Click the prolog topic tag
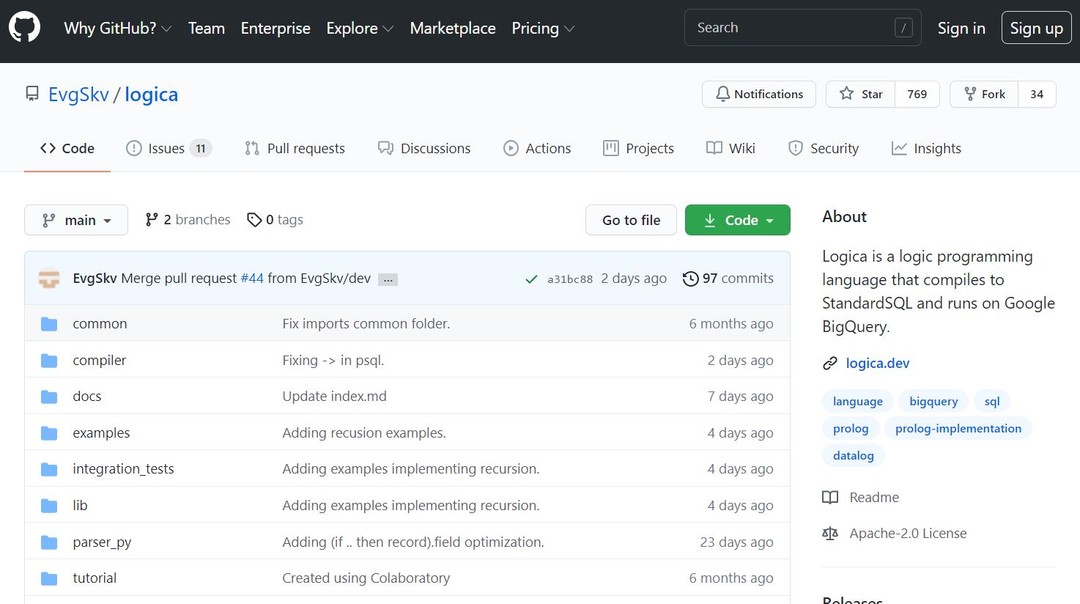Screen dimensions: 1080x604 851,428
